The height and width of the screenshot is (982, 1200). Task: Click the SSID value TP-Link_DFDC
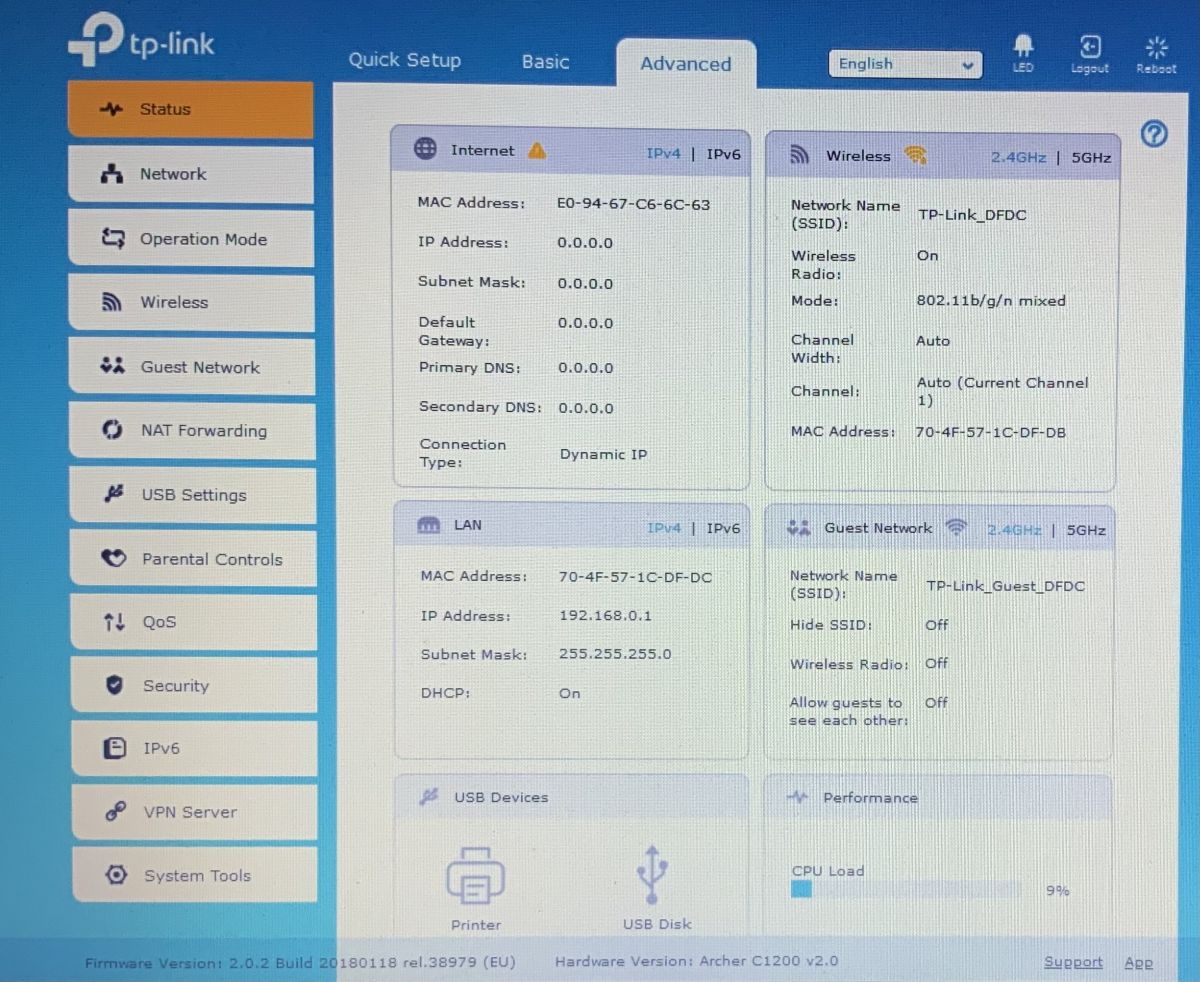point(972,215)
